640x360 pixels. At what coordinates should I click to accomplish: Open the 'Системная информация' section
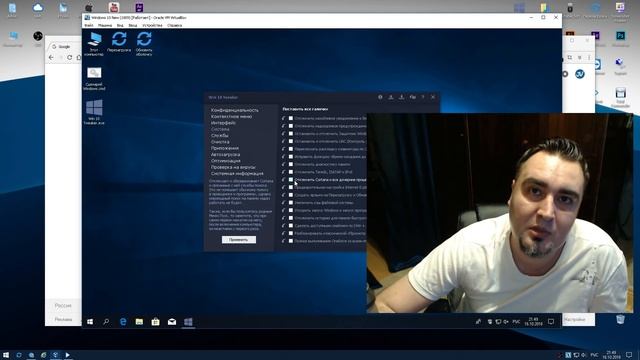pos(237,173)
